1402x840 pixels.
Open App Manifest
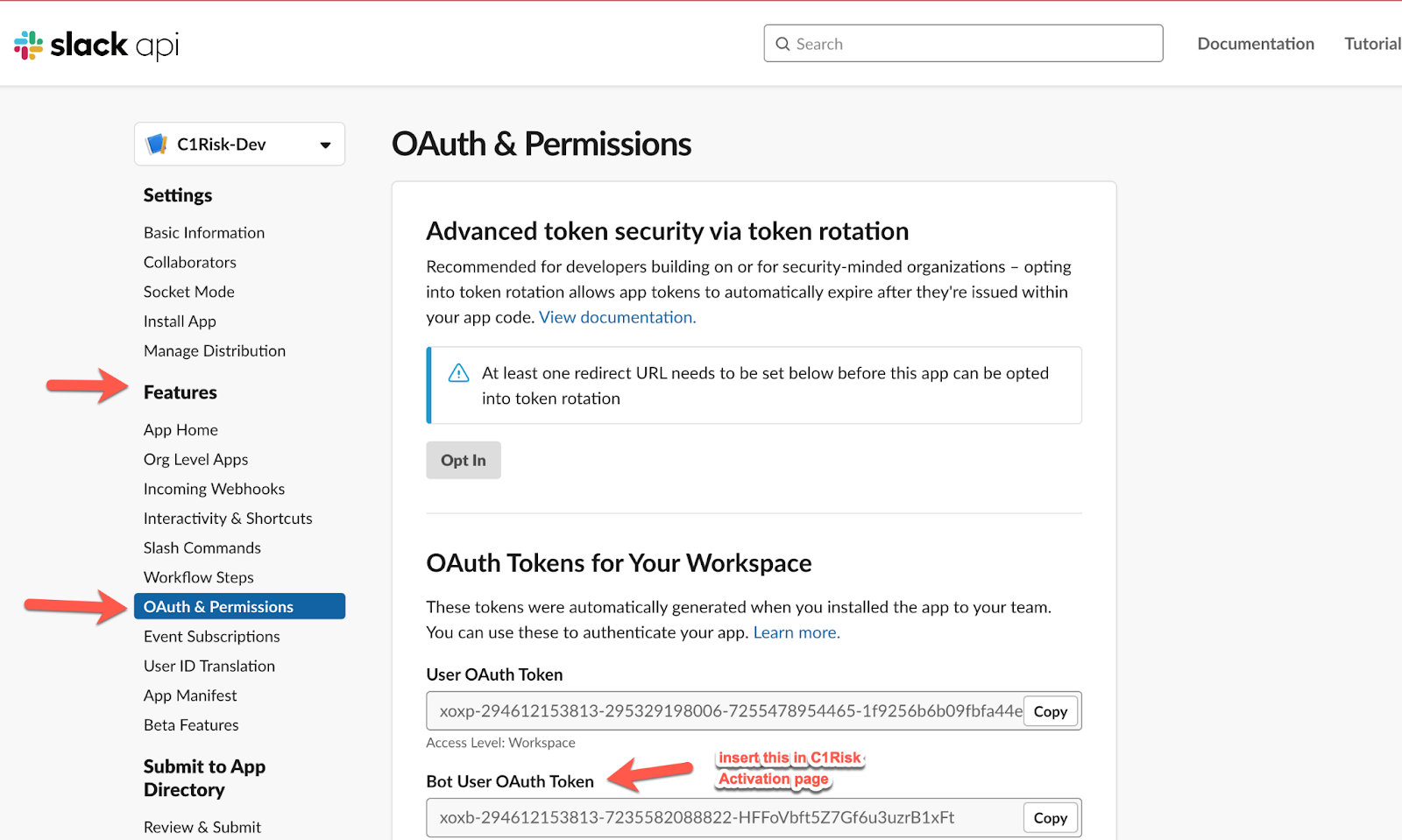(190, 695)
